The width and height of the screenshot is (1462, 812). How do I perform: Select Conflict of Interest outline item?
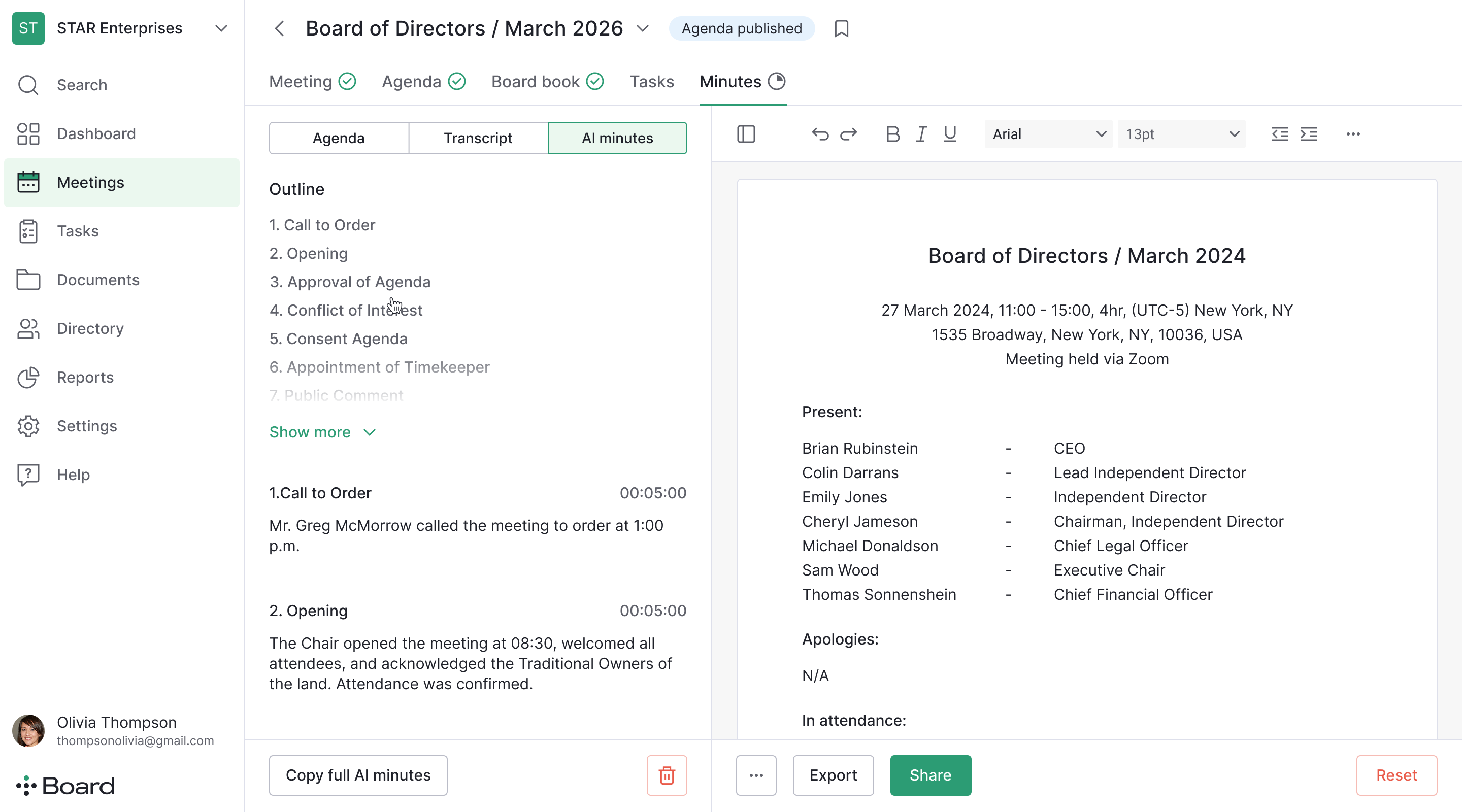346,311
